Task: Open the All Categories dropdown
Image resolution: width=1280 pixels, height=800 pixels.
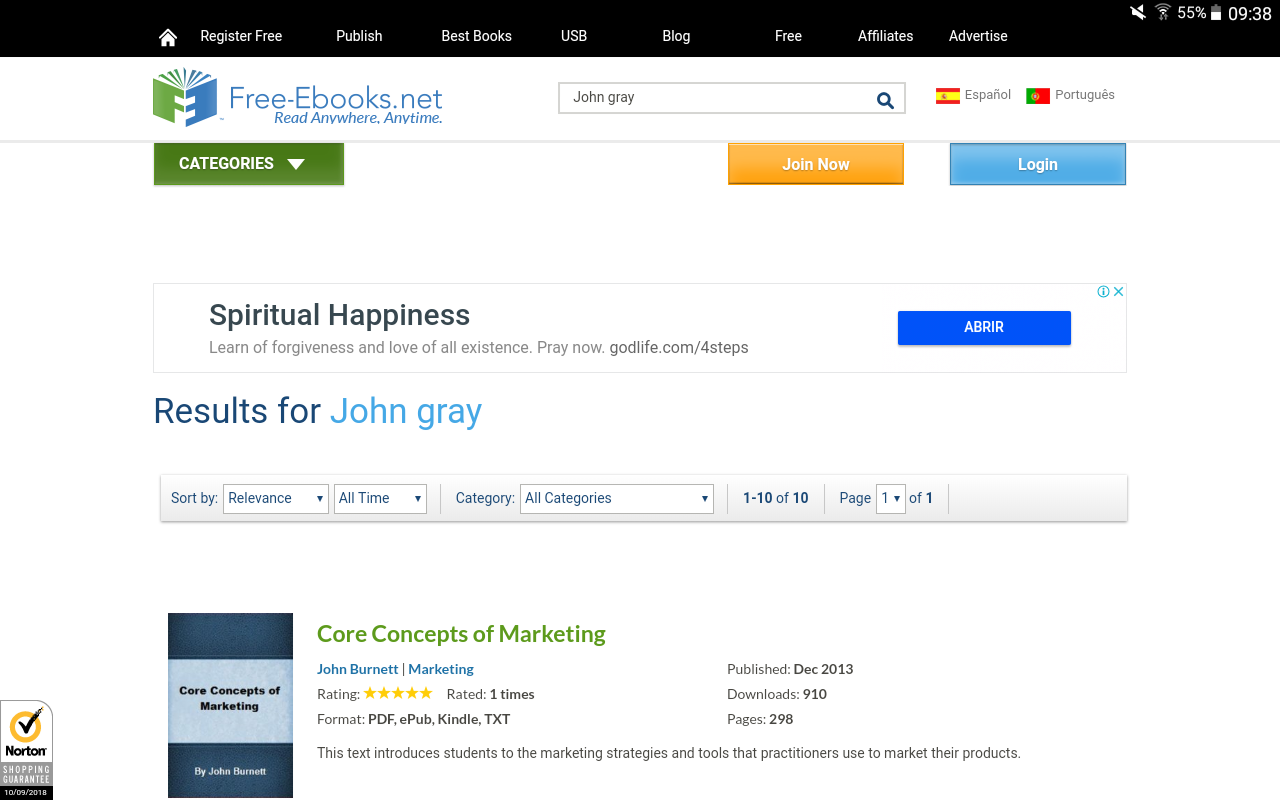Action: (x=616, y=498)
